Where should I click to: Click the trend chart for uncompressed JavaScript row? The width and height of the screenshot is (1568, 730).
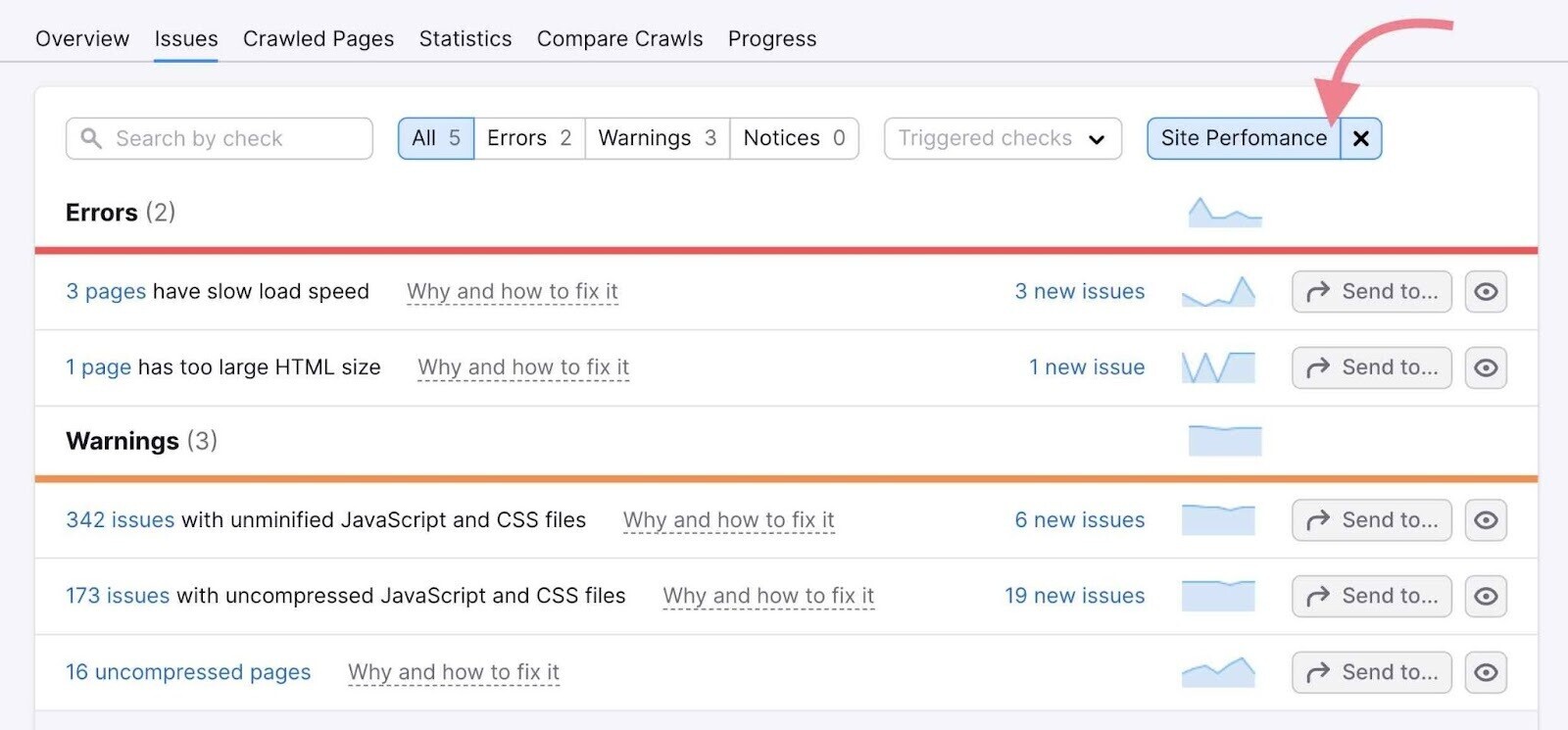(x=1218, y=596)
